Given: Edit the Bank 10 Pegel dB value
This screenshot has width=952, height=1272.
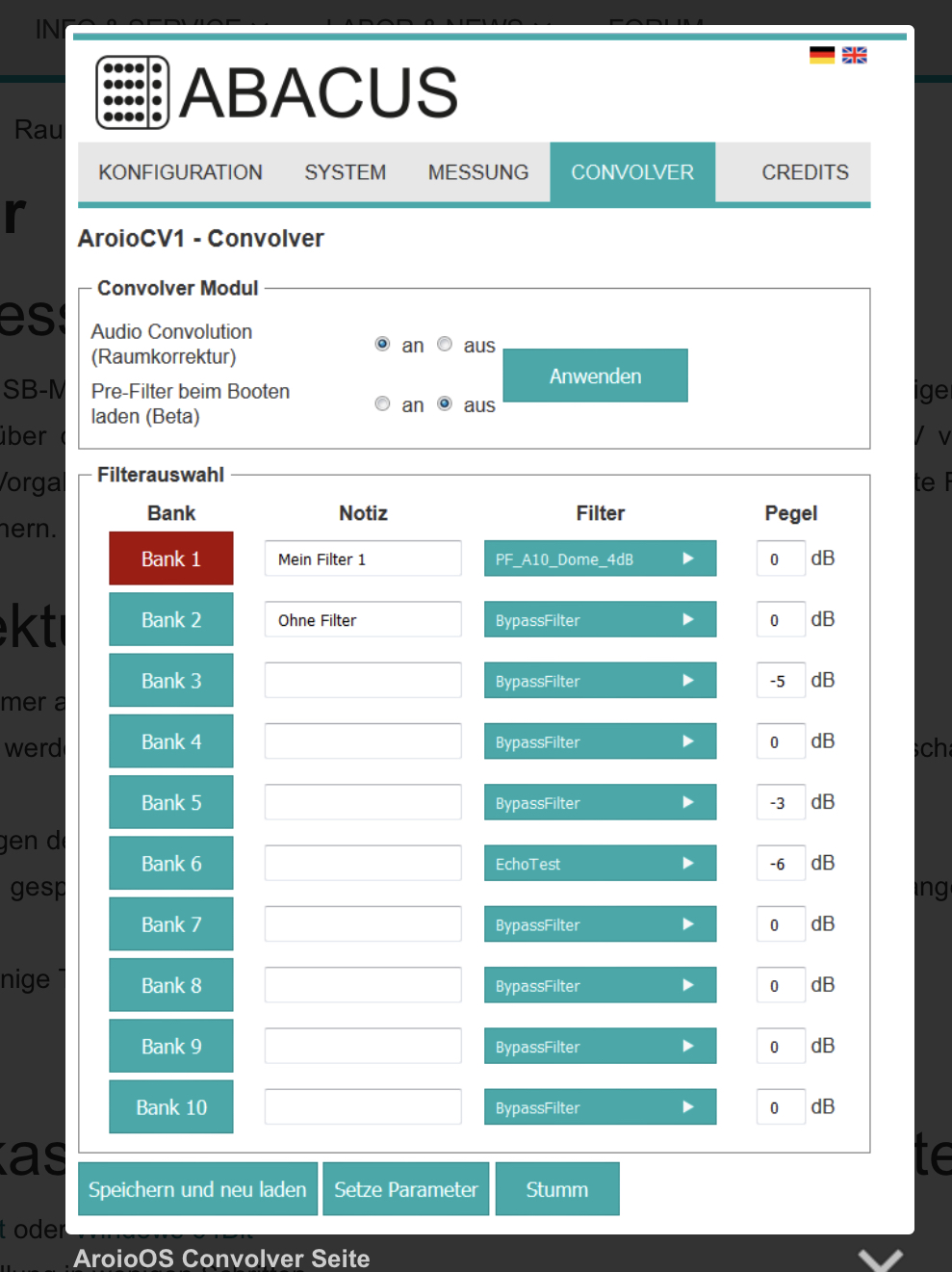Looking at the screenshot, I should (781, 1107).
